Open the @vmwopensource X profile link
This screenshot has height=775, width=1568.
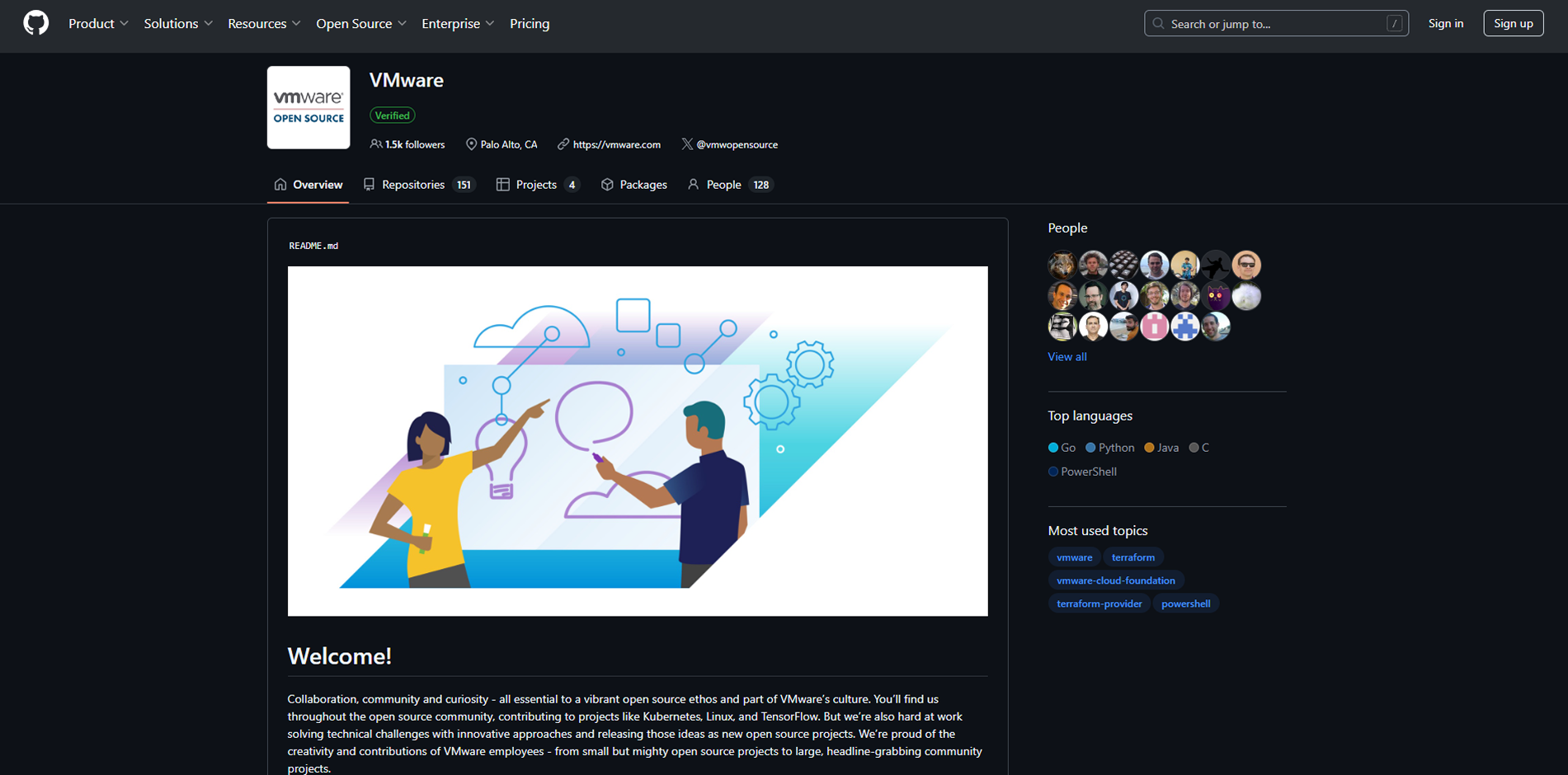[x=737, y=144]
